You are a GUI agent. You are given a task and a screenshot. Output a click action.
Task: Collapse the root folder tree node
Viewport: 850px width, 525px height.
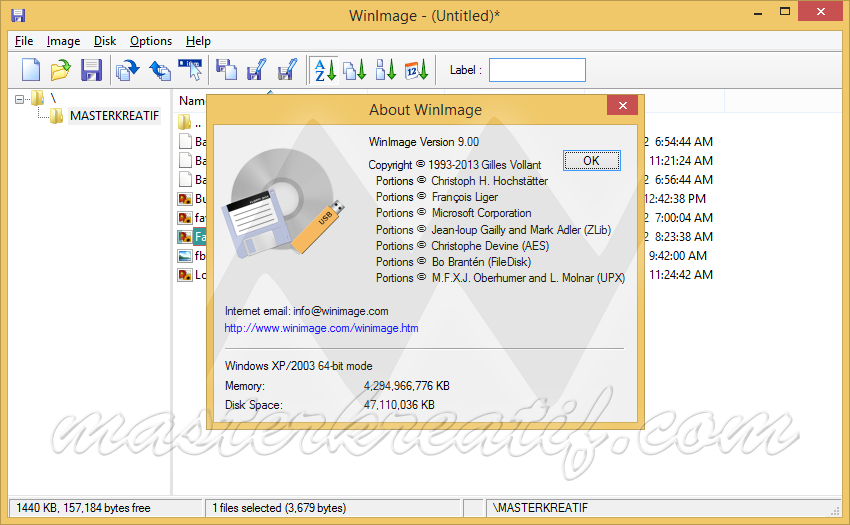click(x=20, y=99)
